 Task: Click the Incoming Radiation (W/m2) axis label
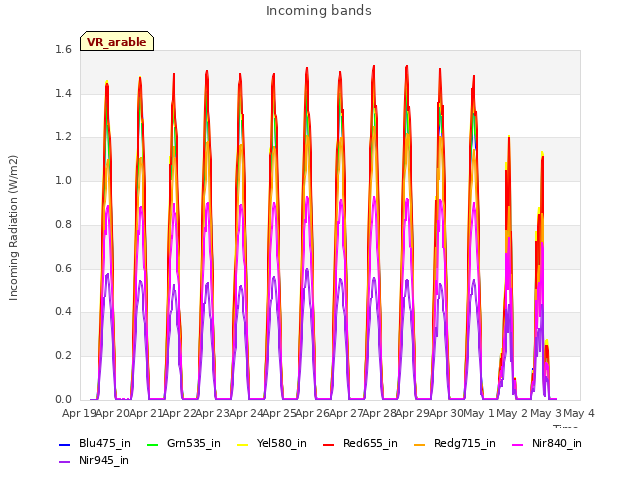(x=13, y=228)
